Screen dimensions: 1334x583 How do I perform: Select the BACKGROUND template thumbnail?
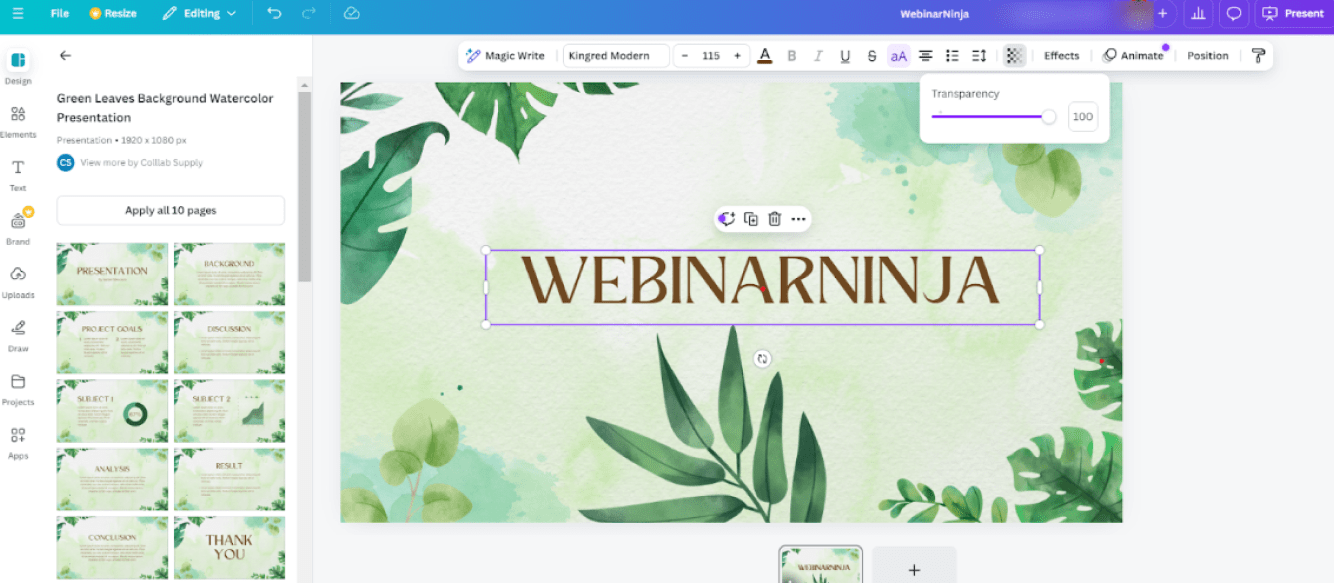229,274
